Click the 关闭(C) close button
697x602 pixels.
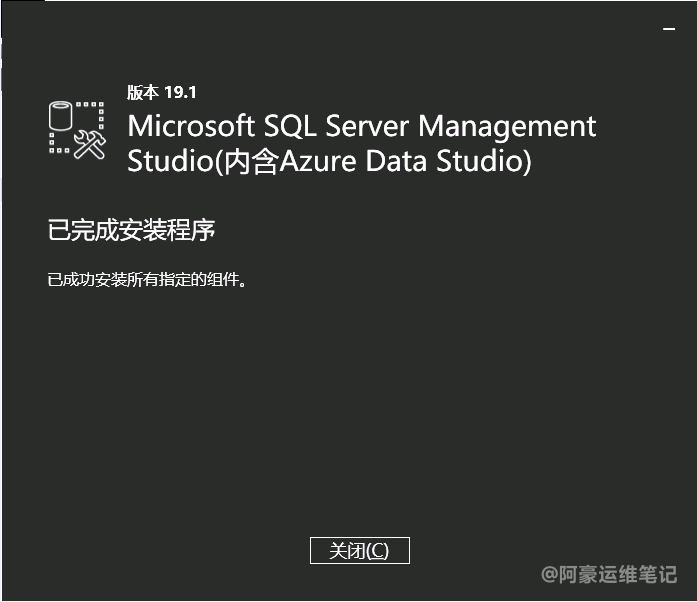coord(360,550)
